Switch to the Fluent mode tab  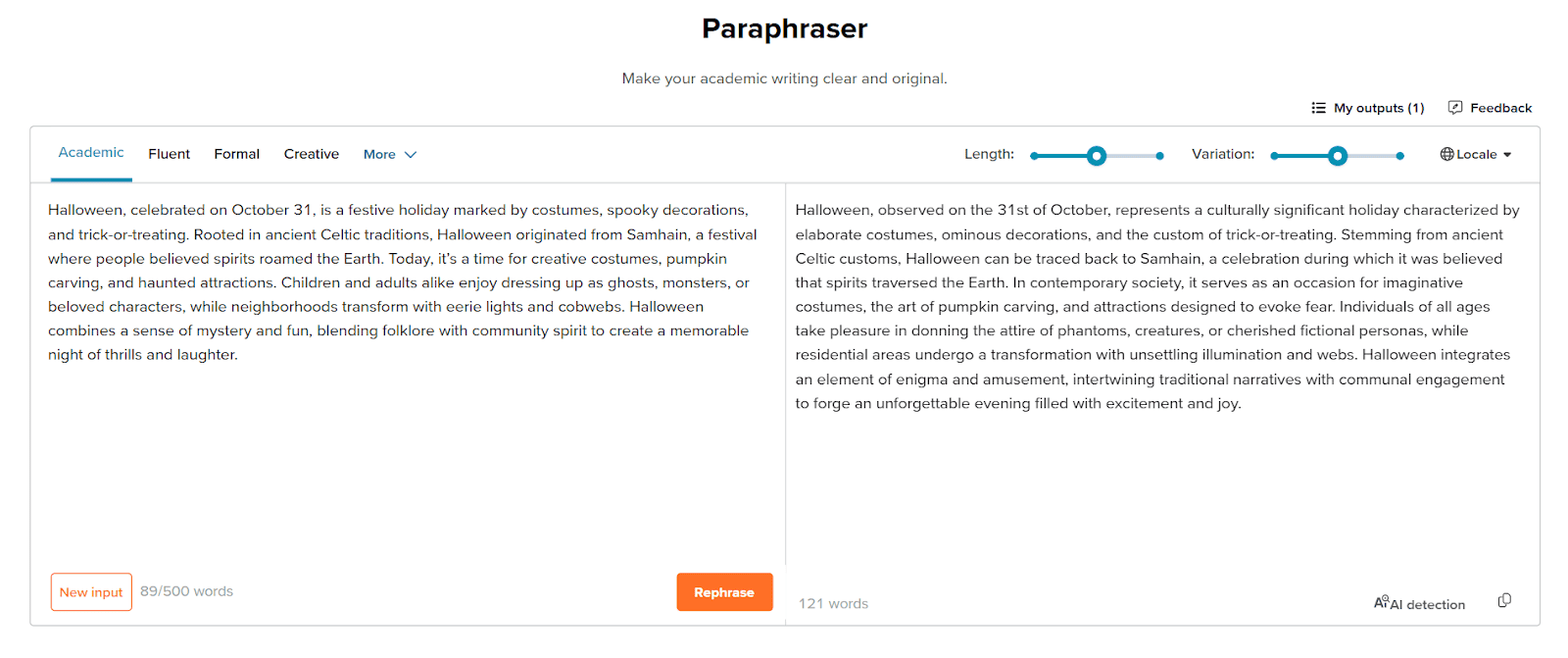click(170, 154)
